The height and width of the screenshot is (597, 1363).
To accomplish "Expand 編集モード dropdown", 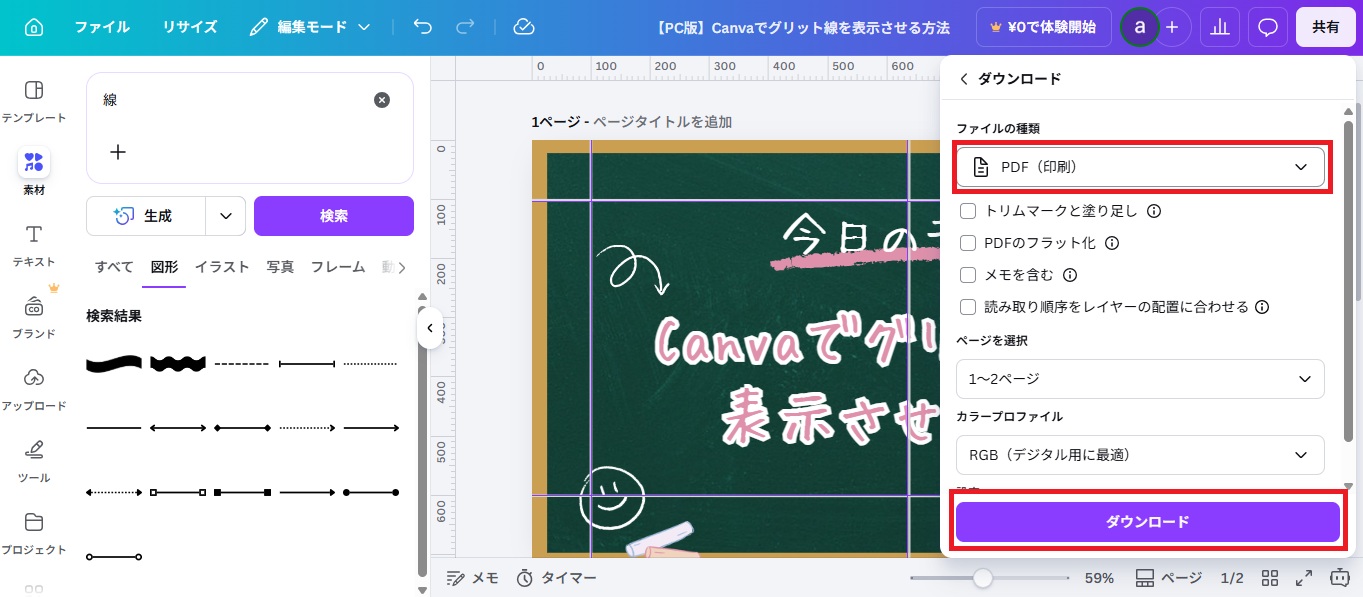I will 310,27.
